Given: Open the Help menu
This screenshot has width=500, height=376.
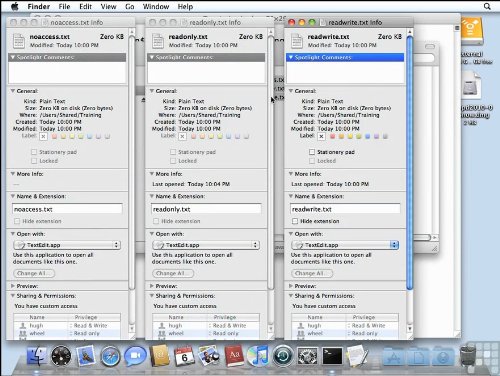Looking at the screenshot, I should [x=185, y=6].
